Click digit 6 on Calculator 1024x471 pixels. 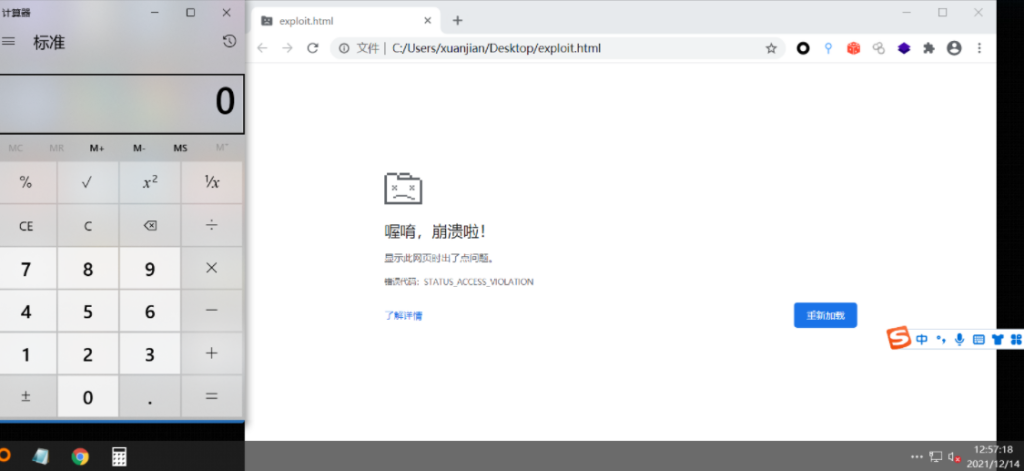pos(150,311)
